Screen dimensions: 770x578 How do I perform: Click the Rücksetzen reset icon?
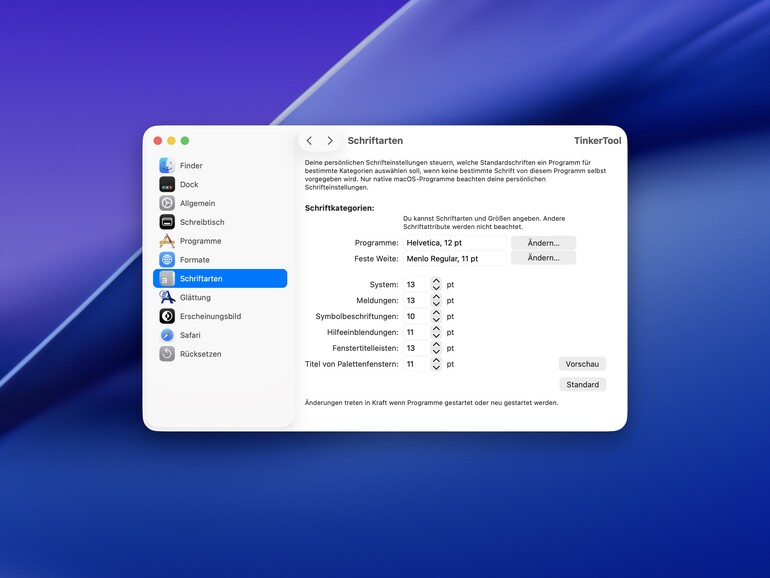pos(167,354)
